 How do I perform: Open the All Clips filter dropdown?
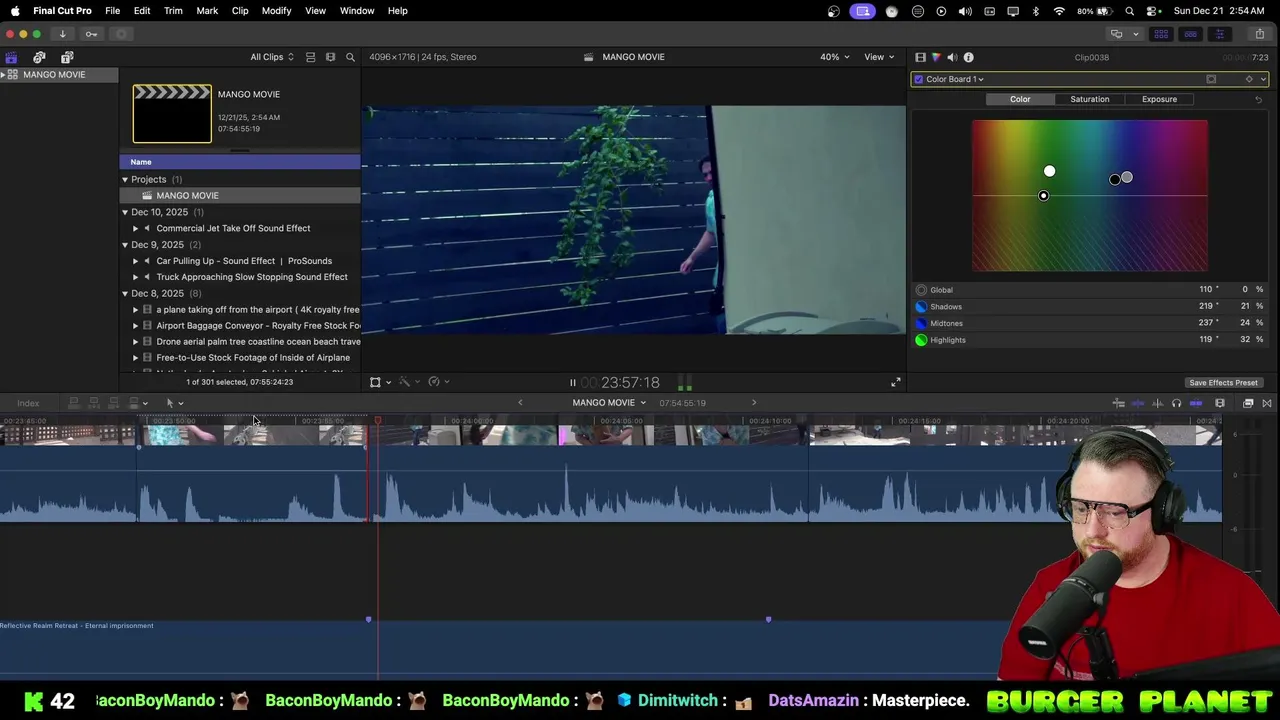point(272,57)
